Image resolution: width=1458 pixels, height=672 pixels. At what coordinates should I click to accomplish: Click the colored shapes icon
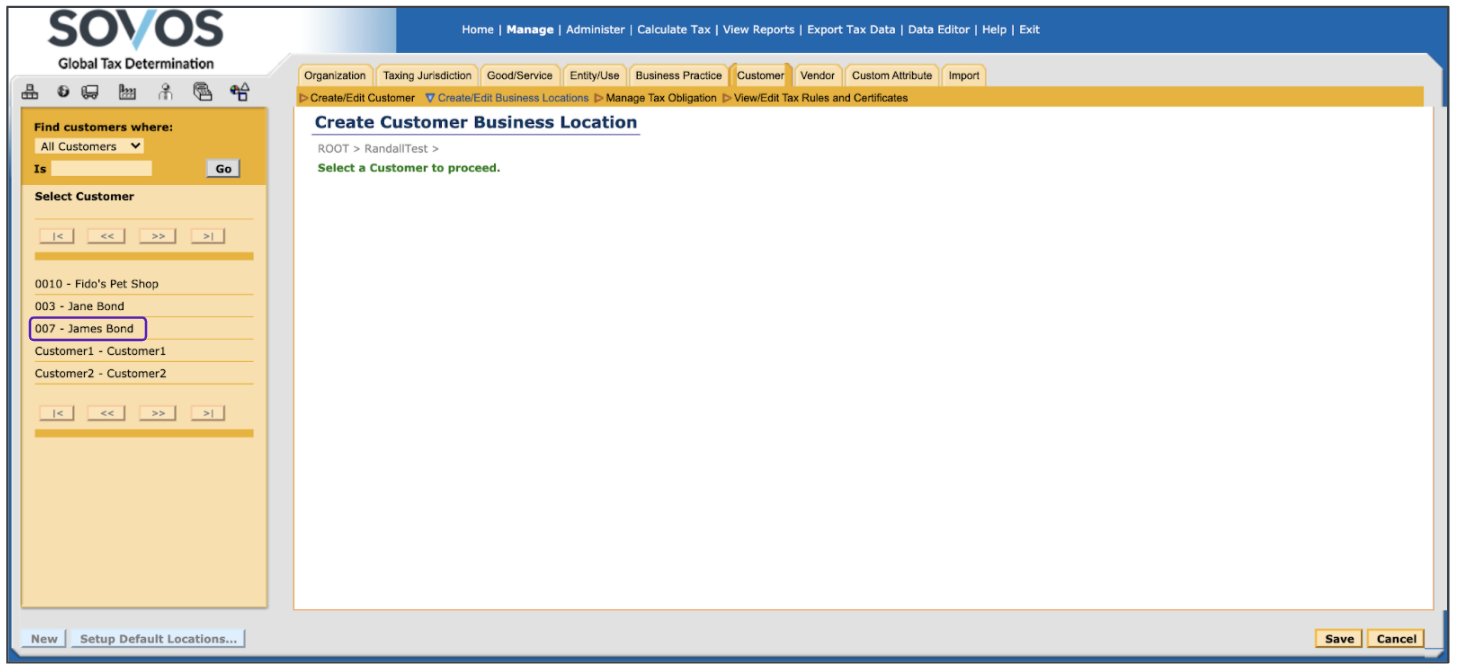239,93
